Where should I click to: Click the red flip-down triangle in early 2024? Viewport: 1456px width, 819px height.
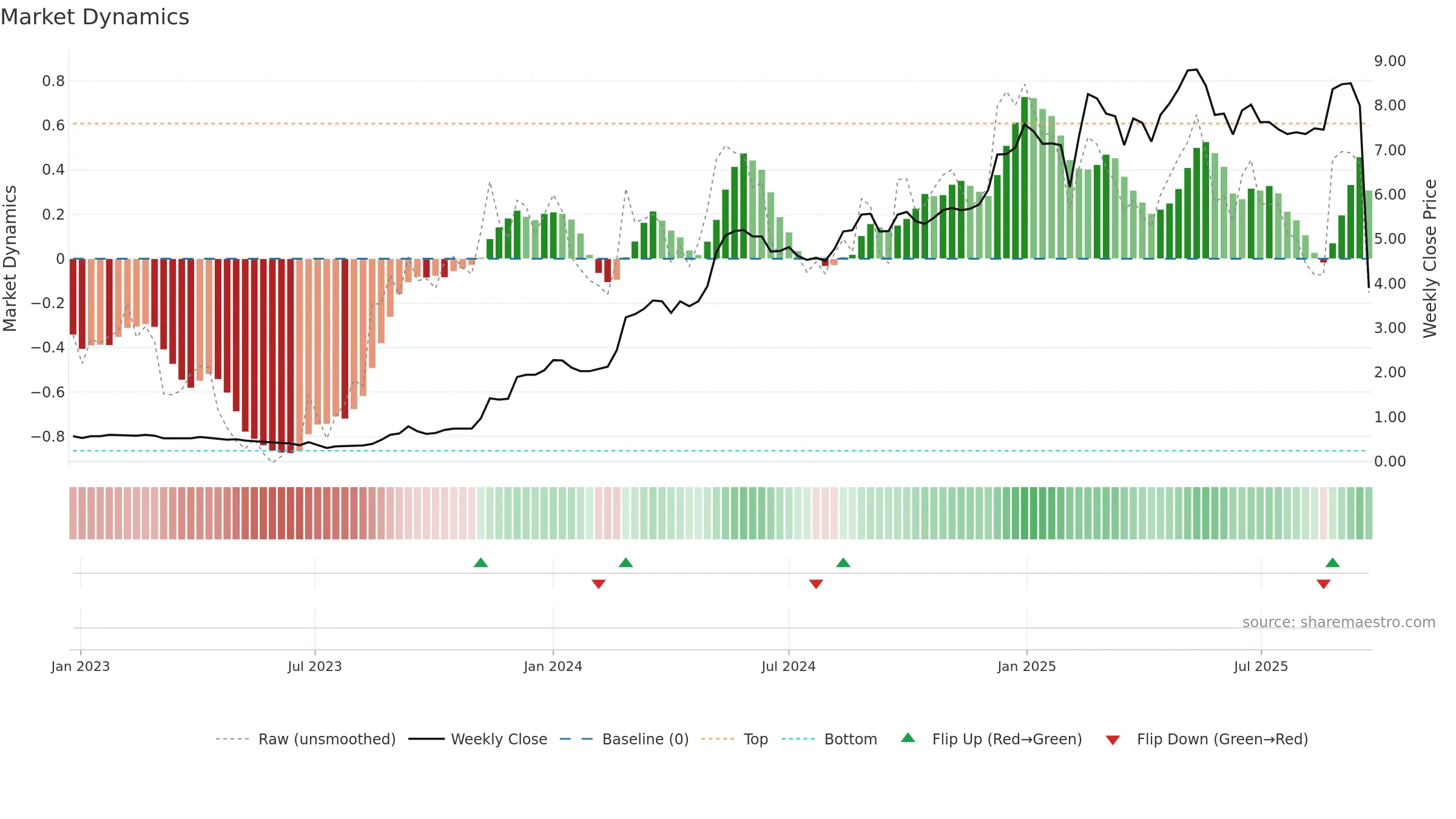[598, 584]
